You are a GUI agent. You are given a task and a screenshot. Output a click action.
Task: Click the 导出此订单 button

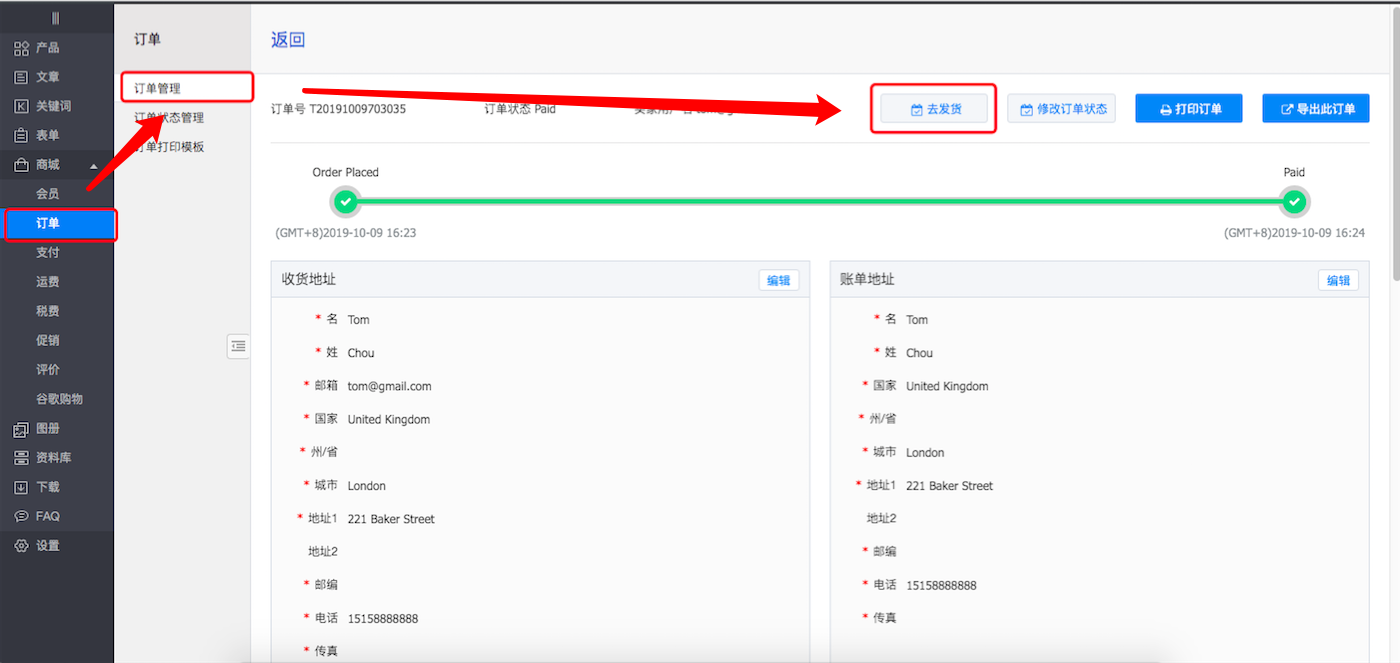pyautogui.click(x=1315, y=109)
